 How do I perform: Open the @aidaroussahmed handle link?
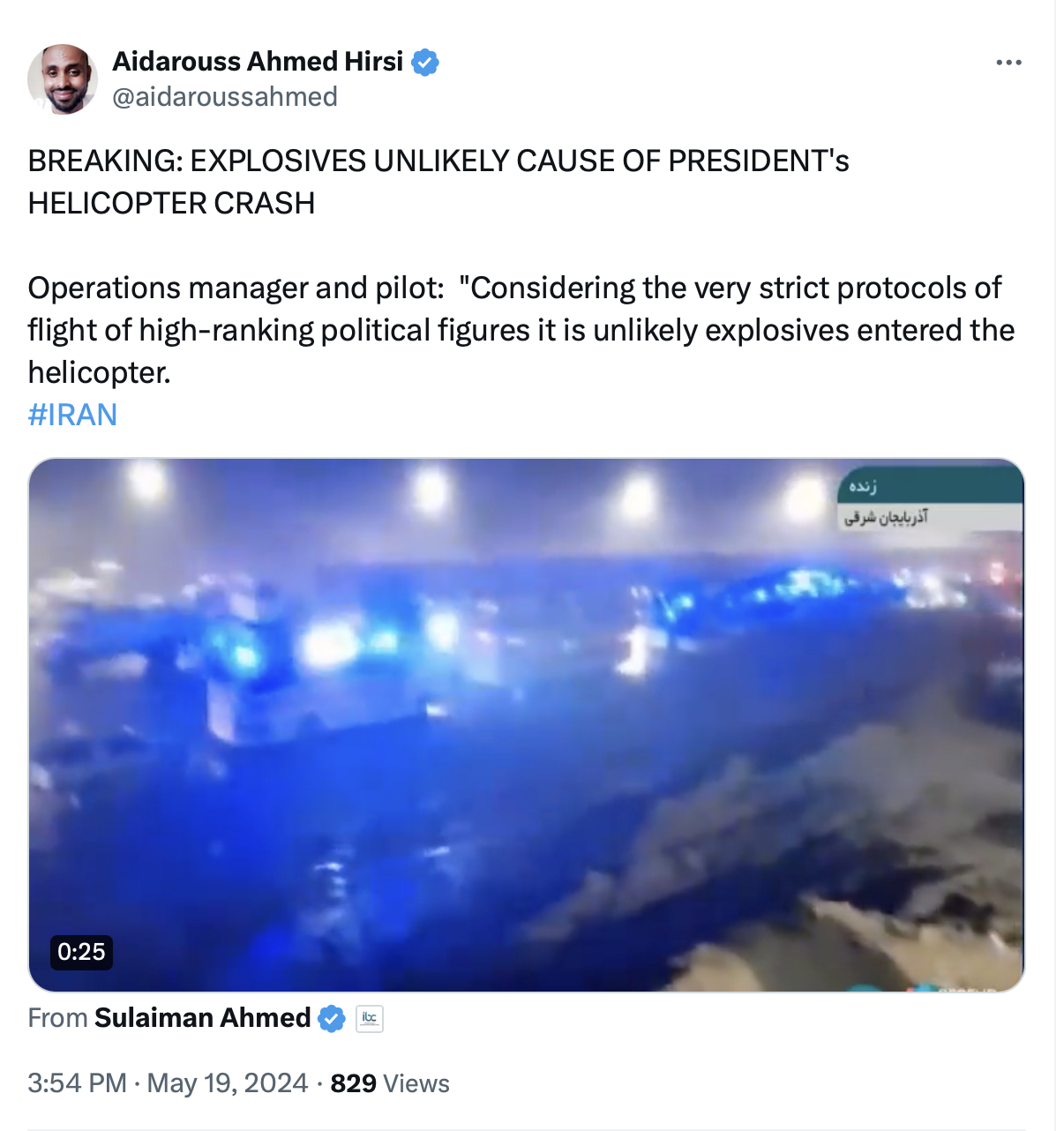click(x=225, y=96)
